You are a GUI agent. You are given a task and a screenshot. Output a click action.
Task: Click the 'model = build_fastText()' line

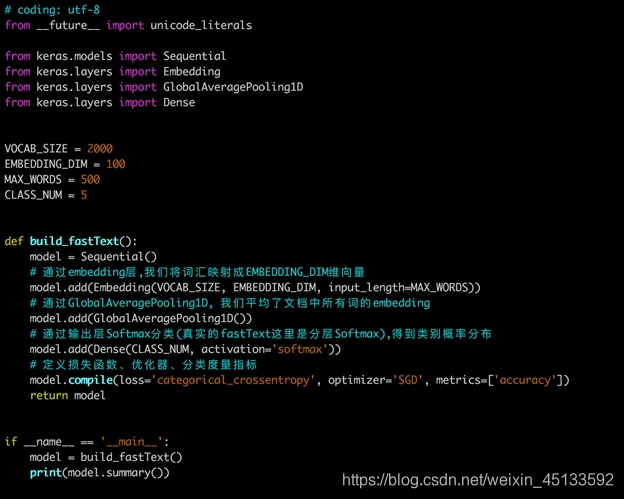click(106, 457)
